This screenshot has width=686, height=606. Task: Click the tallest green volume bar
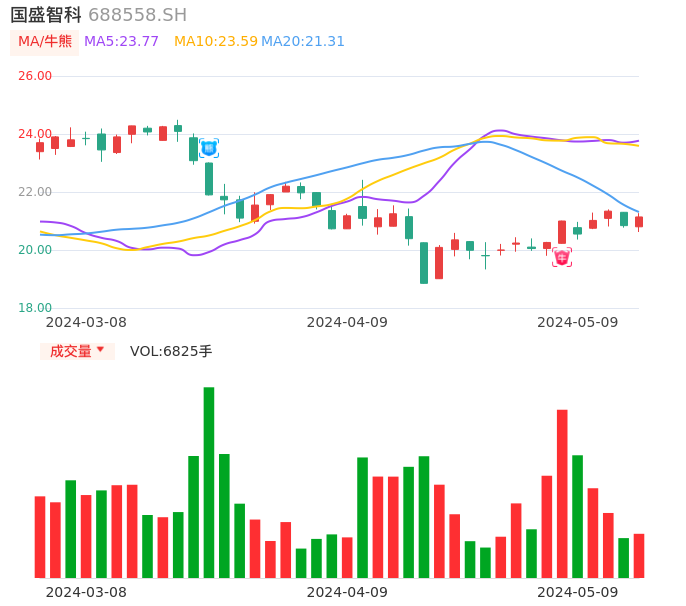209,482
